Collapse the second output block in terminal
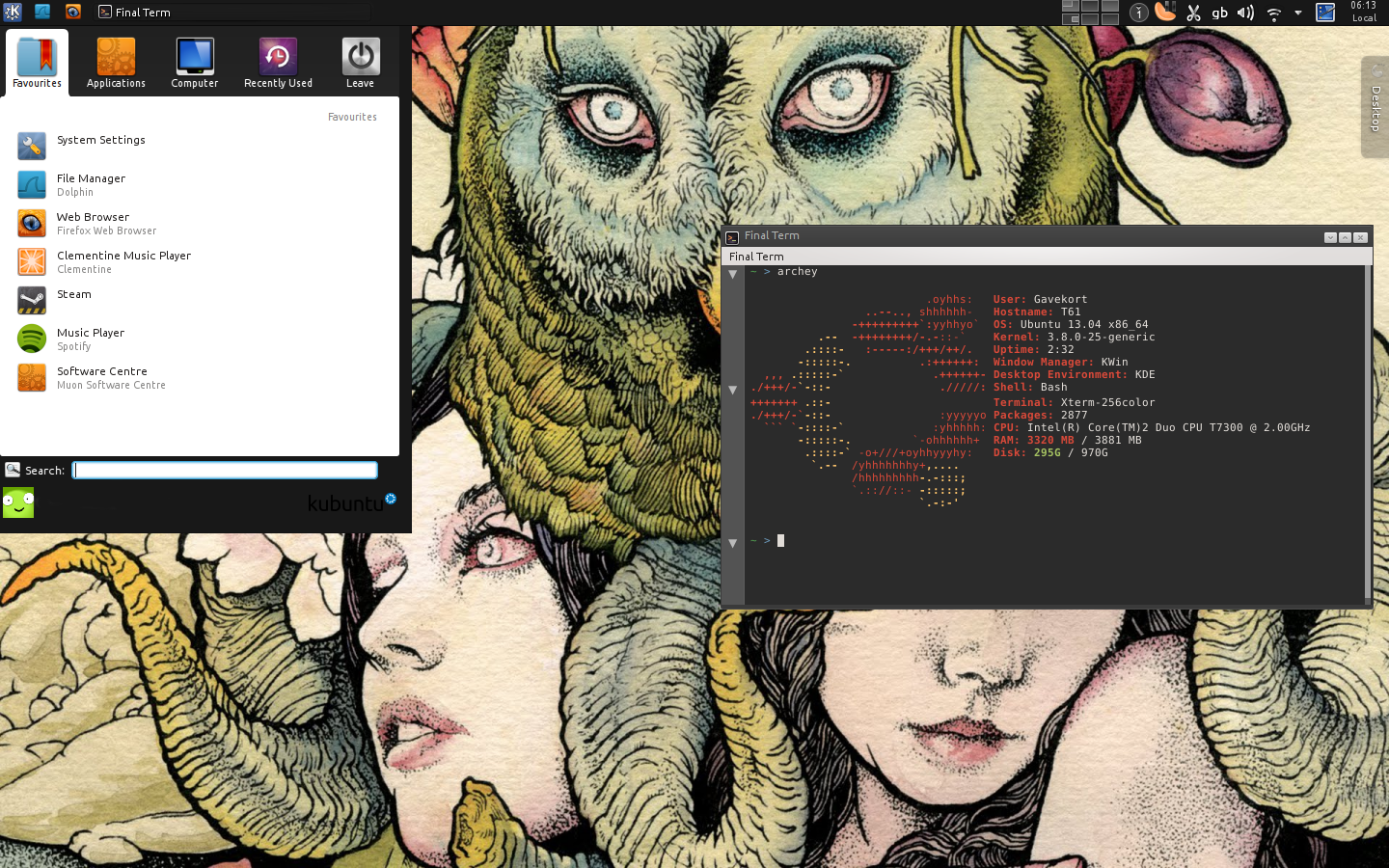 733,390
